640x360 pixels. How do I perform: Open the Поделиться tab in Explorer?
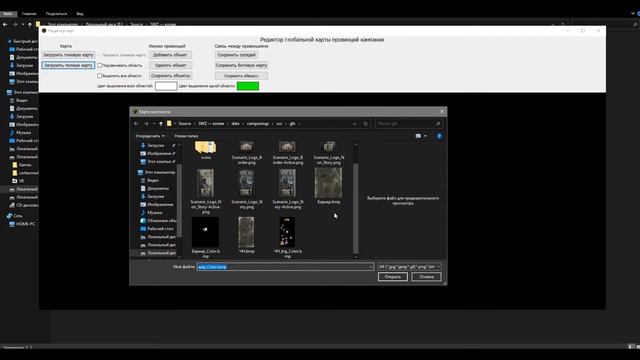(56, 13)
